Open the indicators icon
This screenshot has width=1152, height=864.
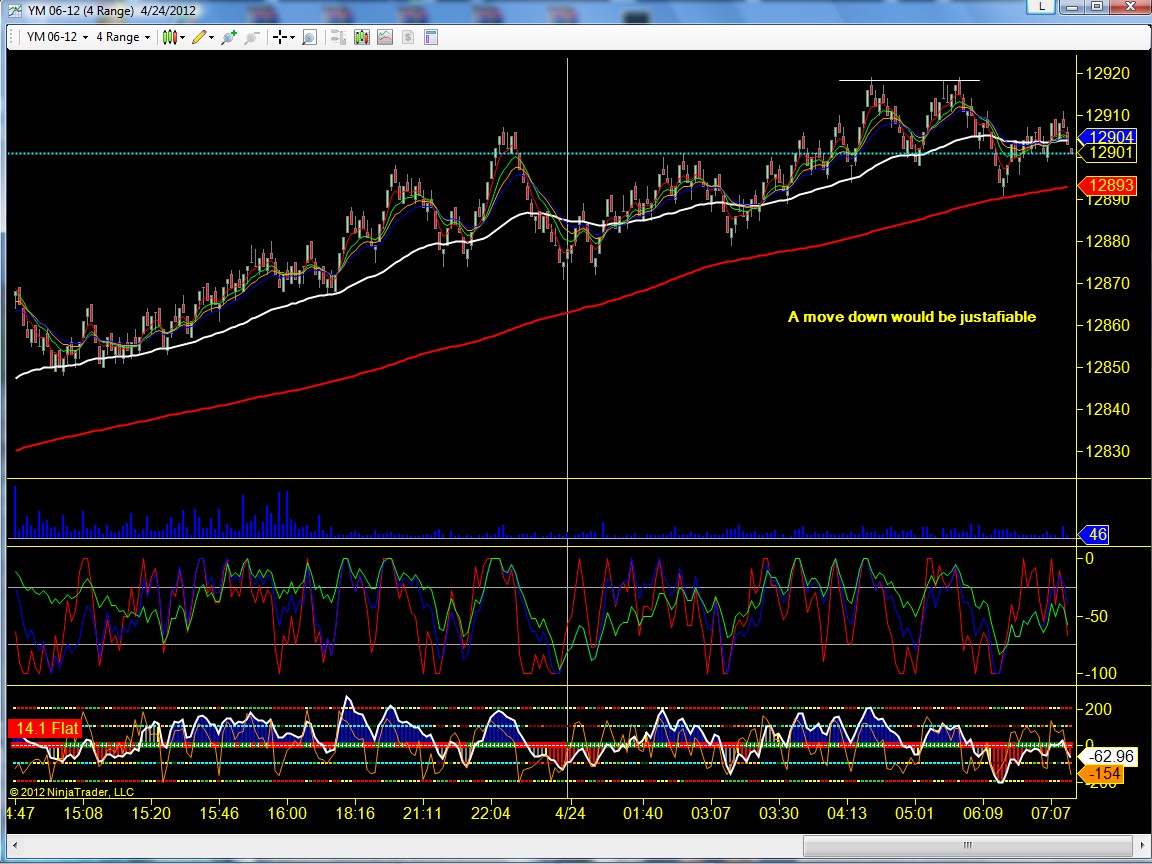pyautogui.click(x=385, y=37)
